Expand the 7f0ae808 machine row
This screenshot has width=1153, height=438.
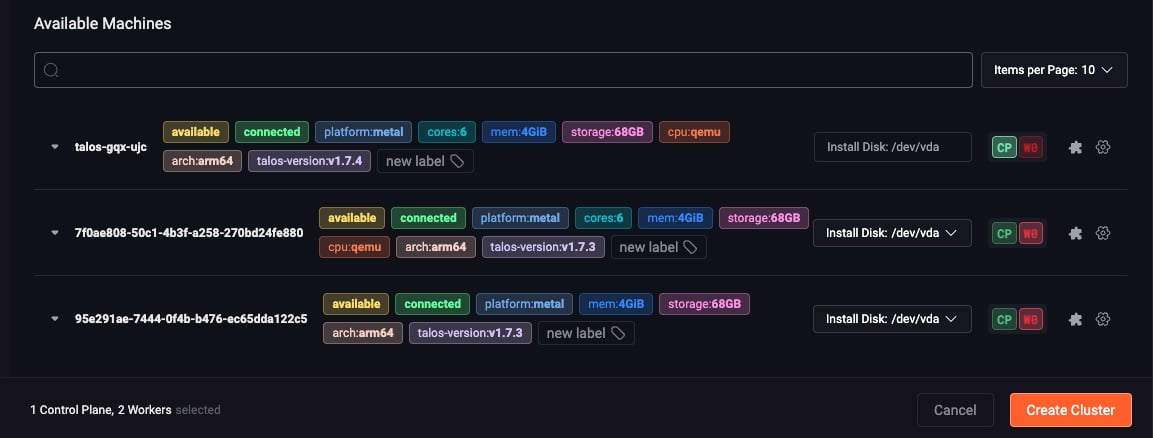click(54, 233)
